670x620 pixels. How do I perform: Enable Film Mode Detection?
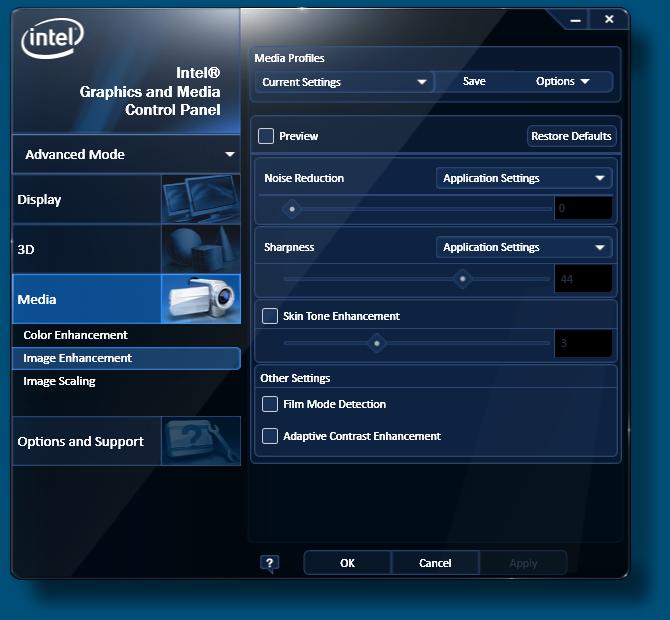click(x=270, y=404)
